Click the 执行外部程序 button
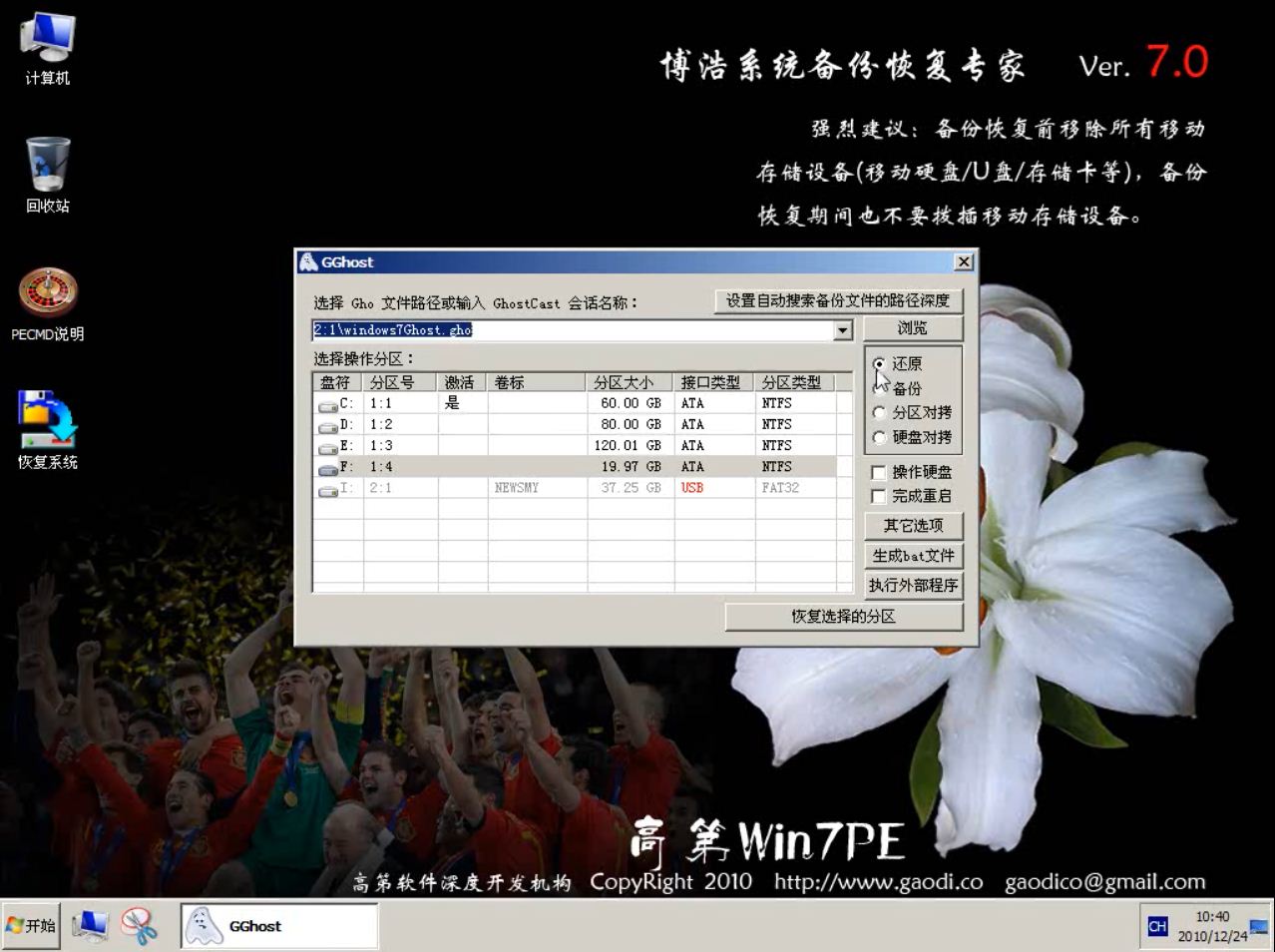This screenshot has width=1275, height=952. click(913, 585)
